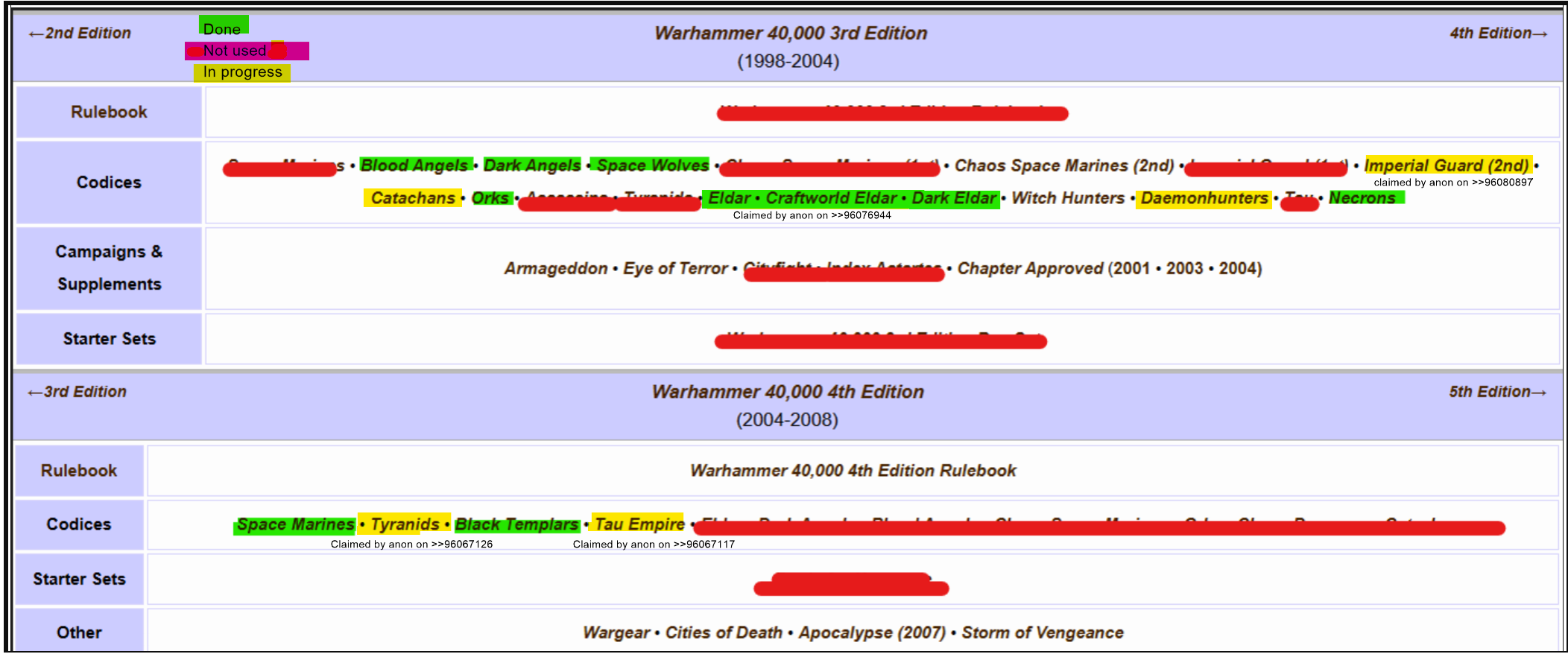Click the magenta Not used legend swatch
The image size is (1568, 654).
(x=247, y=51)
